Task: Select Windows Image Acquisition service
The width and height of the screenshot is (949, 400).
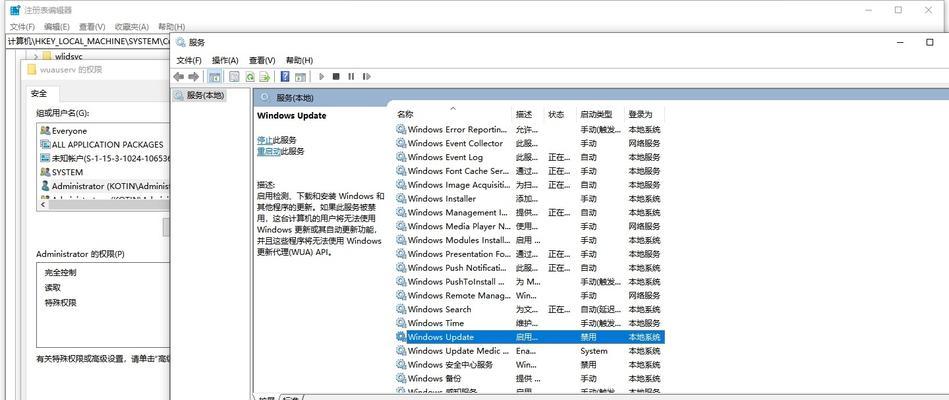Action: [x=529, y=185]
